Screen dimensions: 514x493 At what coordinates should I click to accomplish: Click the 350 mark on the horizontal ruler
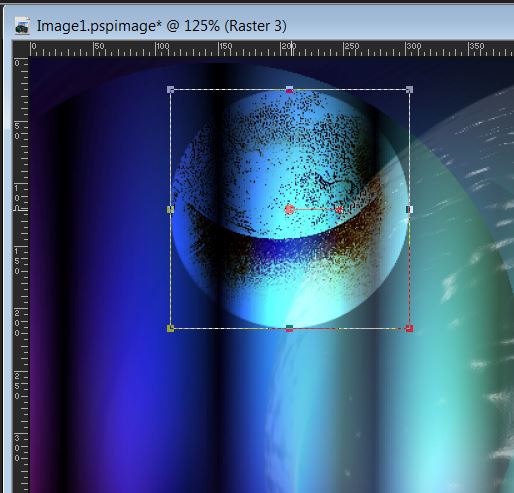(x=477, y=46)
